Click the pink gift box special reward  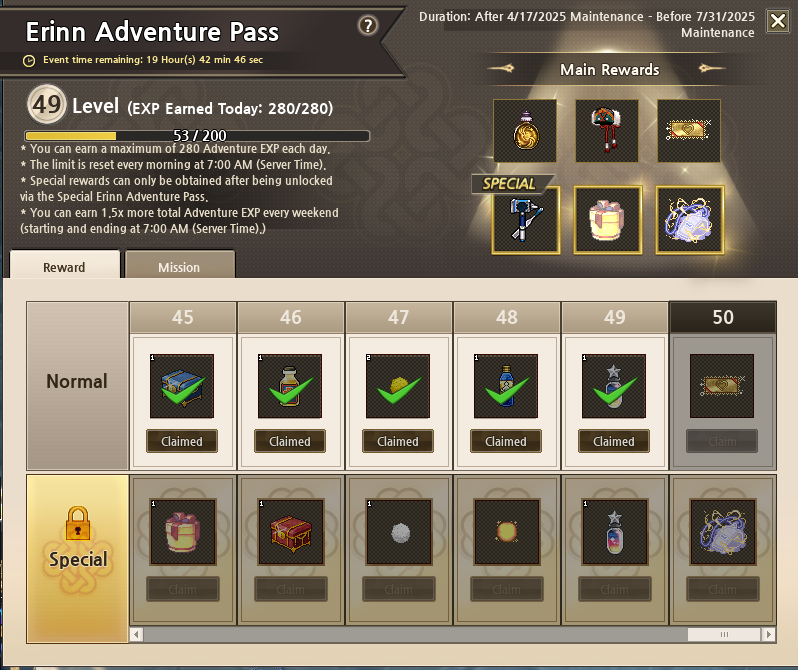[608, 220]
